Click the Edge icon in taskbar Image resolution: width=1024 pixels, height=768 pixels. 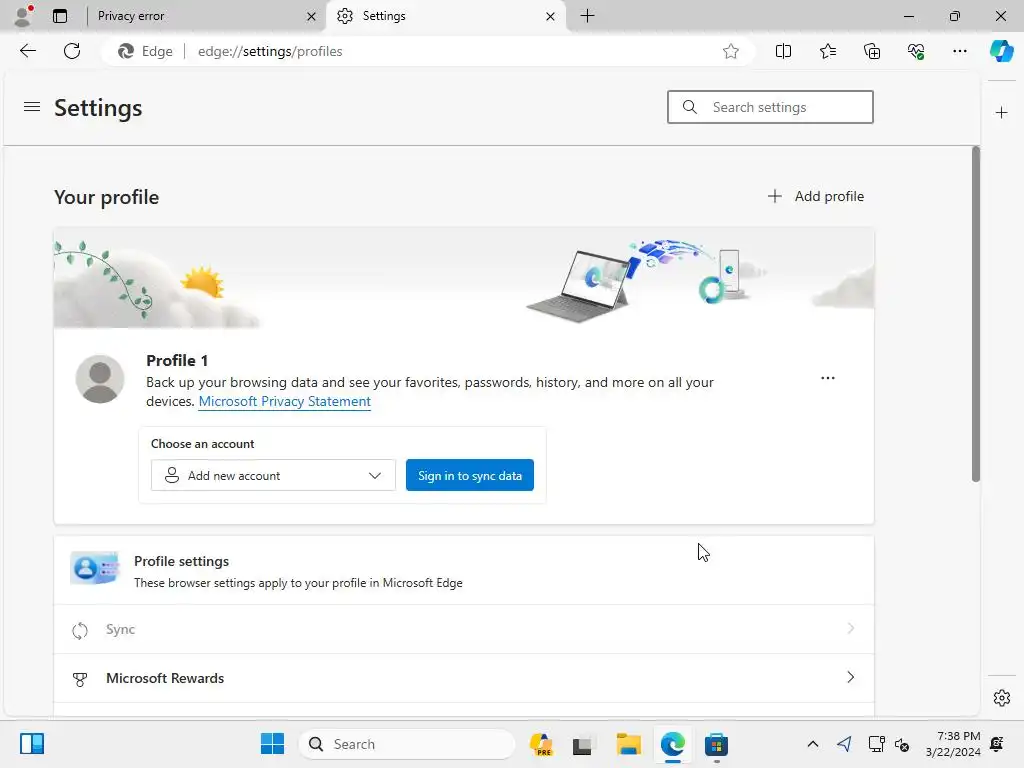(x=673, y=744)
